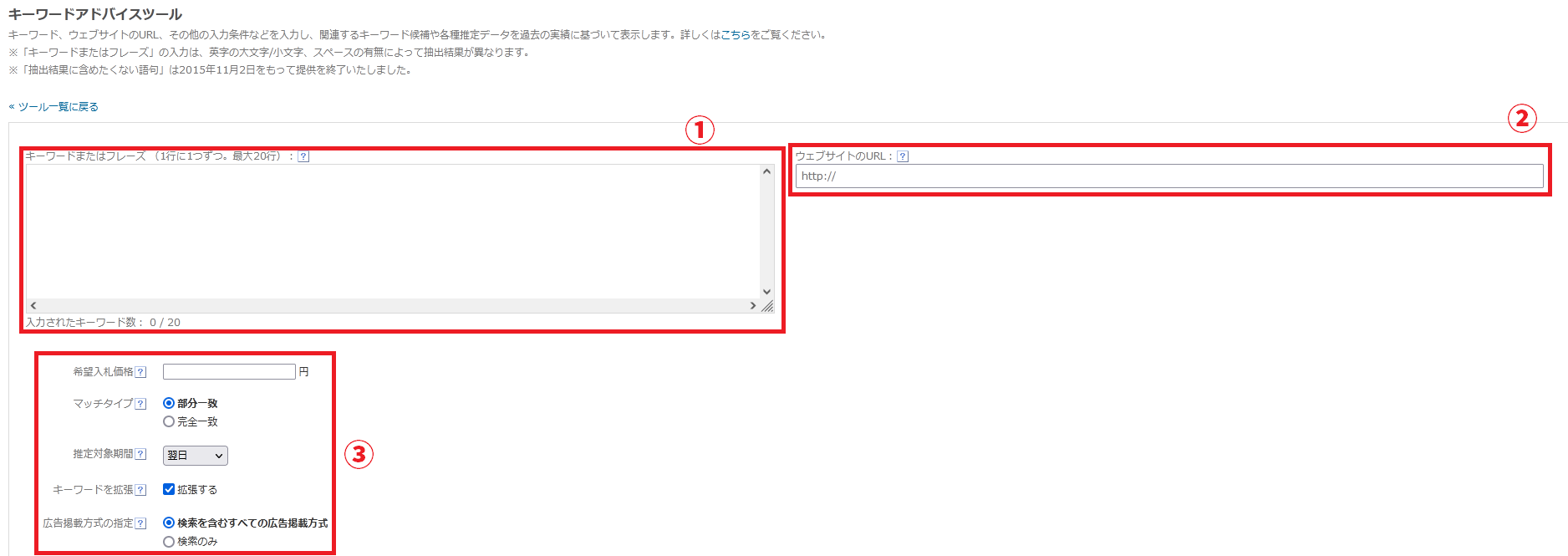Click the textarea resize grip handle
Screen dimensions: 1568x556
point(767,306)
